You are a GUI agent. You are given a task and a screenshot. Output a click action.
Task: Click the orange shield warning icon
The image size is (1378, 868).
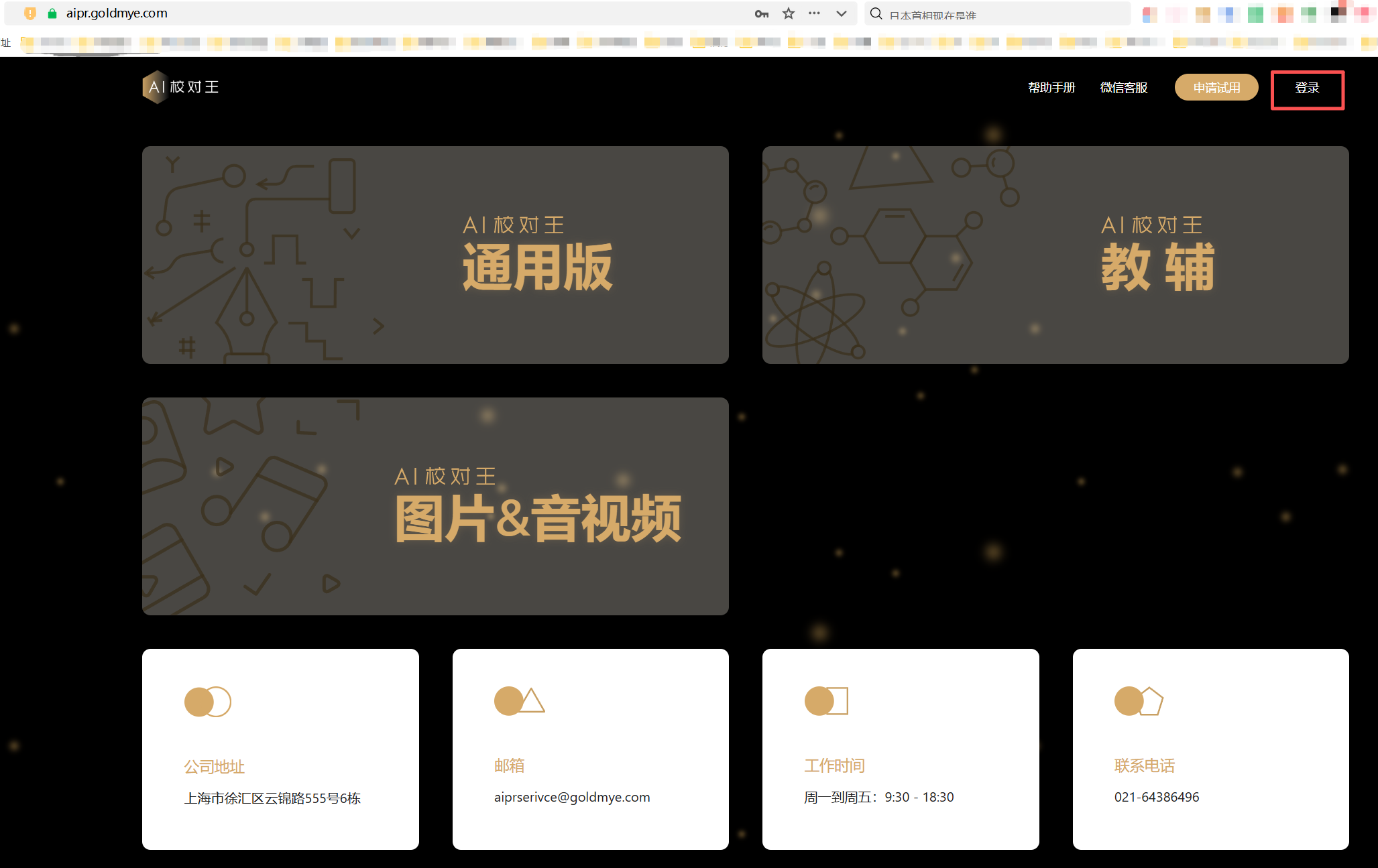pyautogui.click(x=30, y=13)
